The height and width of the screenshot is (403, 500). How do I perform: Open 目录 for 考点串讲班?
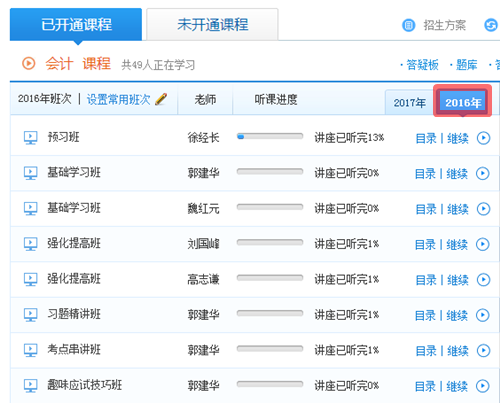tap(426, 351)
